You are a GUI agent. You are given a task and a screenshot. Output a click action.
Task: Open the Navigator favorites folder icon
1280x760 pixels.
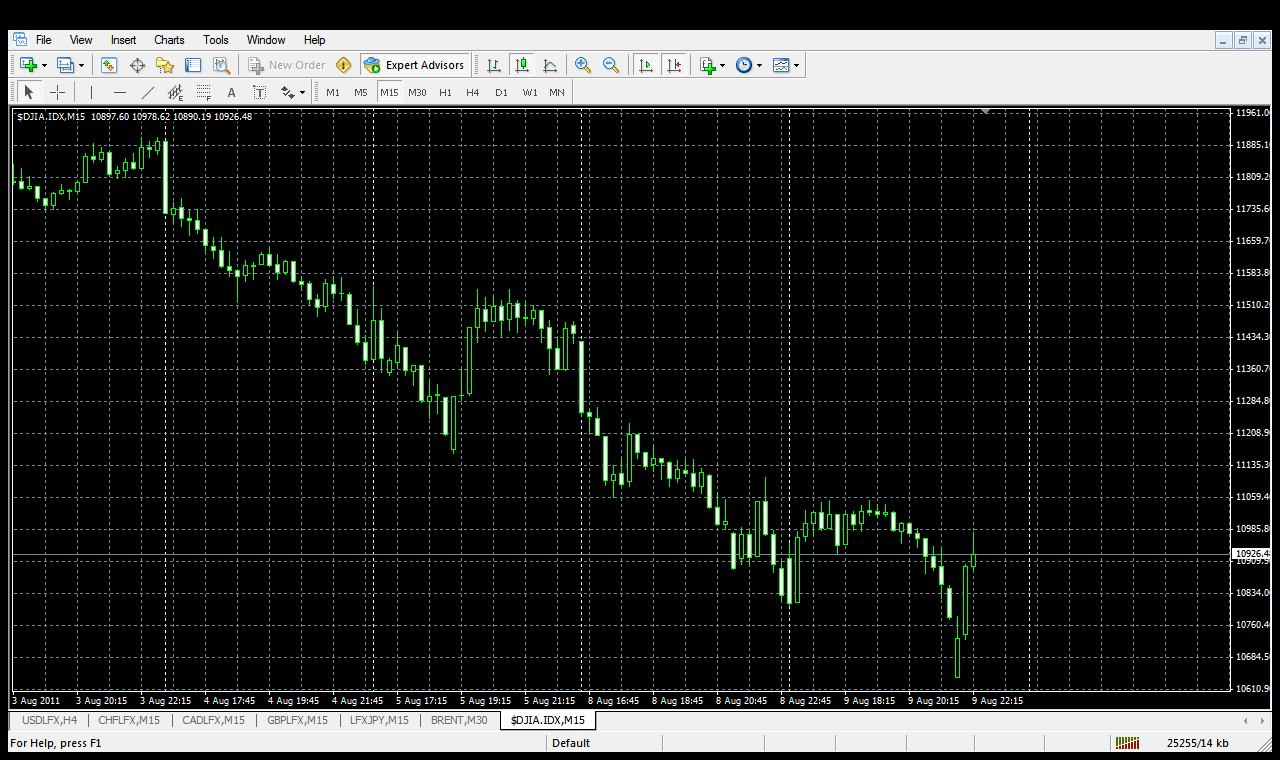(165, 65)
